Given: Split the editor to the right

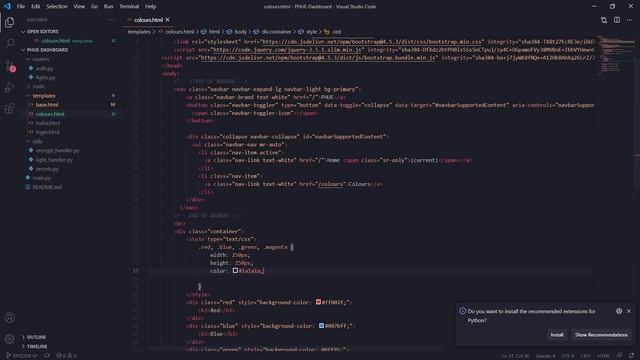Looking at the screenshot, I should pos(617,20).
